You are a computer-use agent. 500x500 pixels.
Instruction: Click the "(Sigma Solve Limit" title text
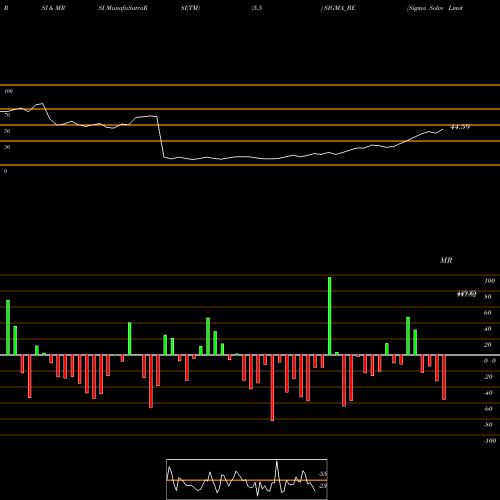click(435, 8)
